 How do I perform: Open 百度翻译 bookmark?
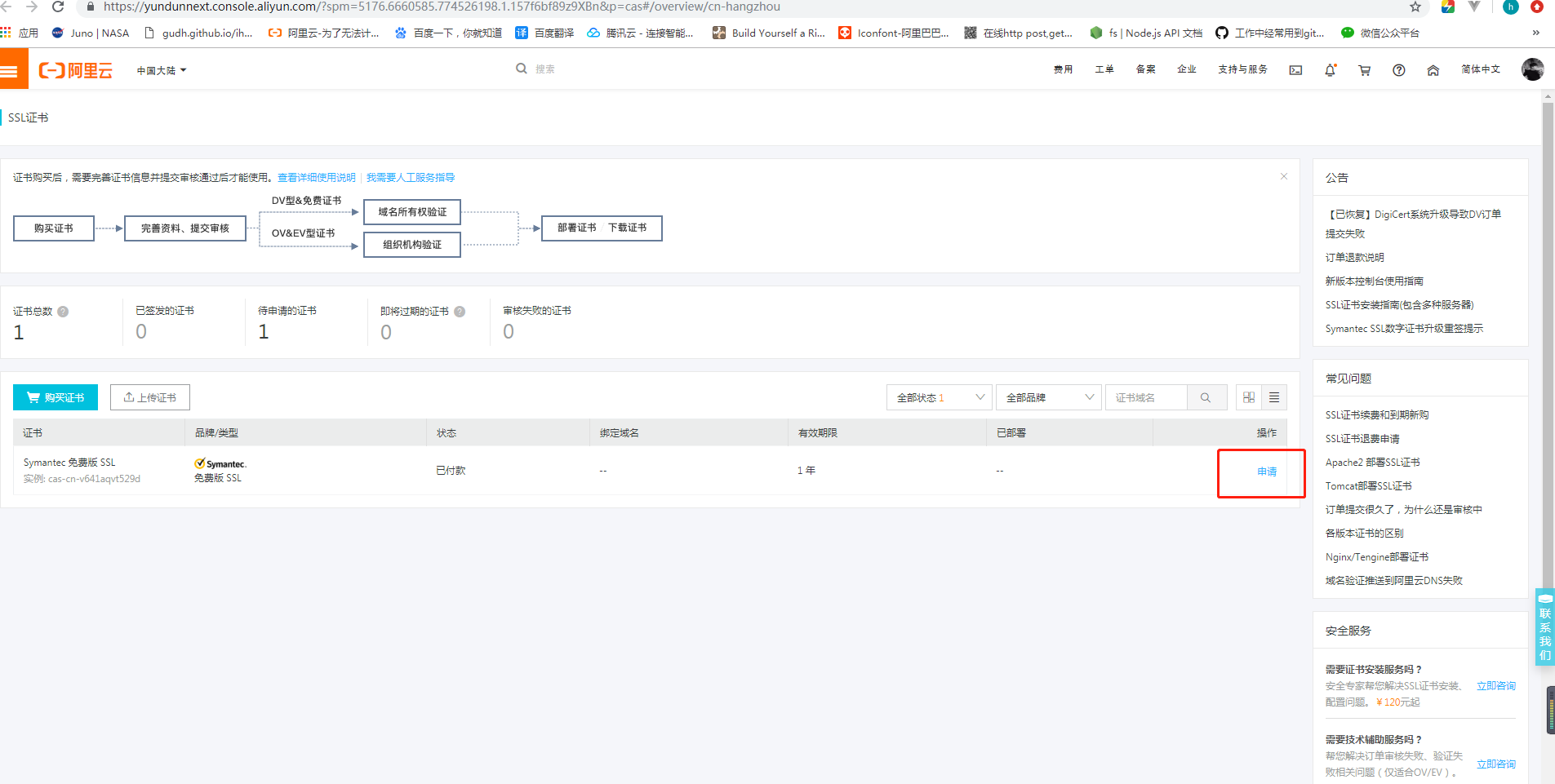pos(544,33)
